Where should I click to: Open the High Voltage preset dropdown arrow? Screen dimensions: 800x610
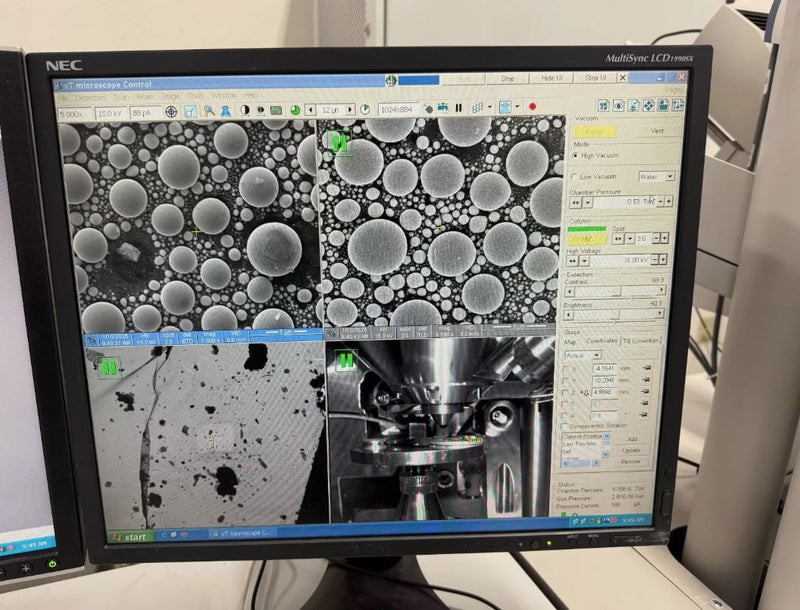pyautogui.click(x=585, y=261)
